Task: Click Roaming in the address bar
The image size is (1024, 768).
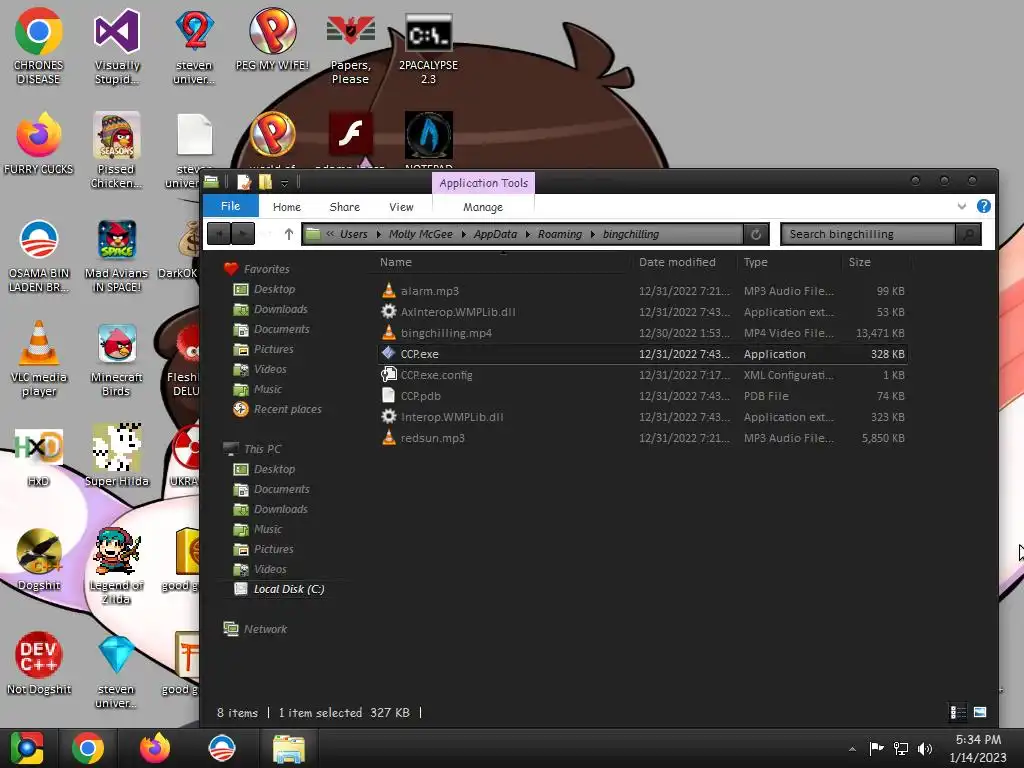Action: tap(560, 234)
